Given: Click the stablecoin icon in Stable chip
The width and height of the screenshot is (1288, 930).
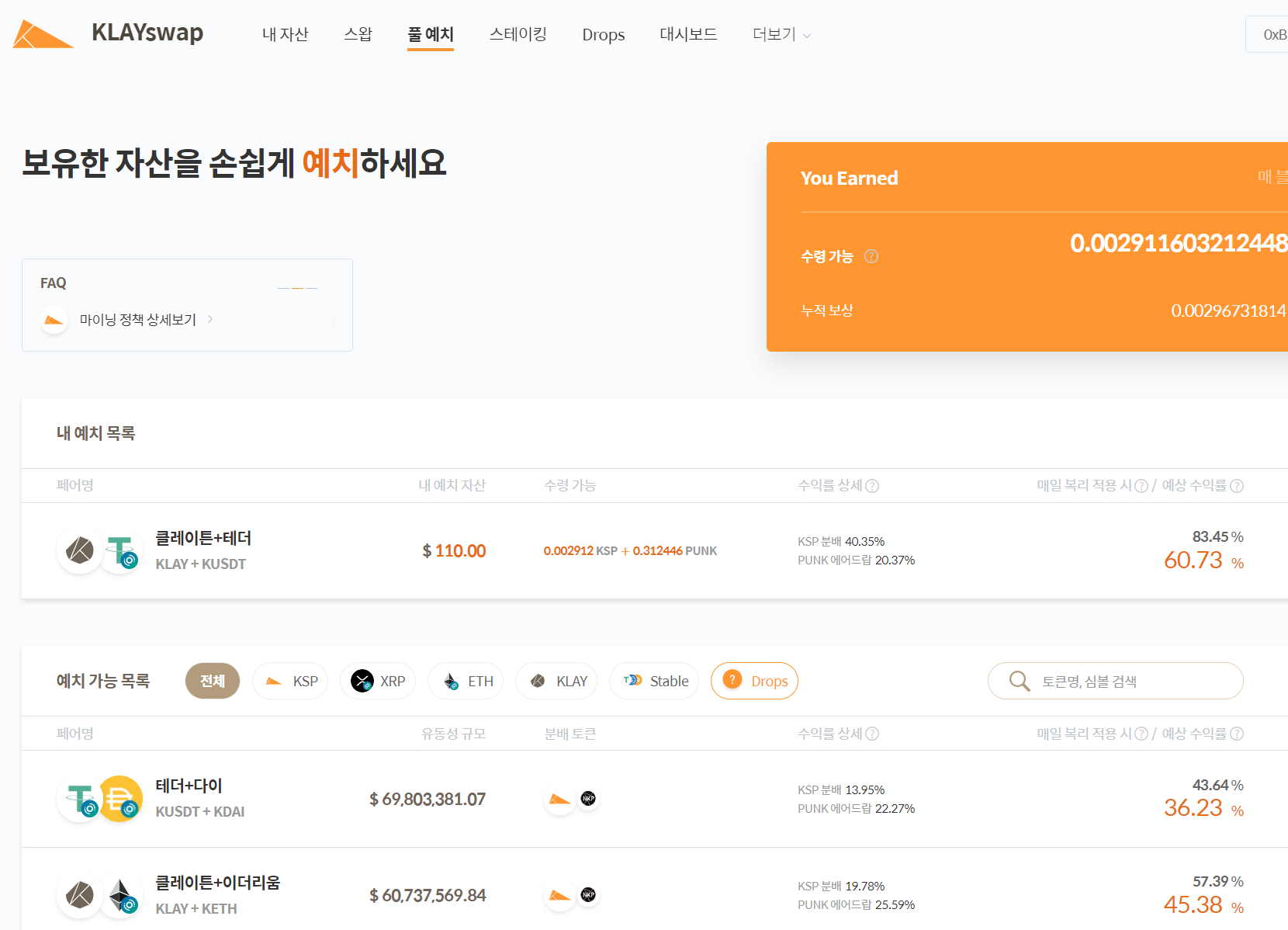Looking at the screenshot, I should pyautogui.click(x=633, y=680).
